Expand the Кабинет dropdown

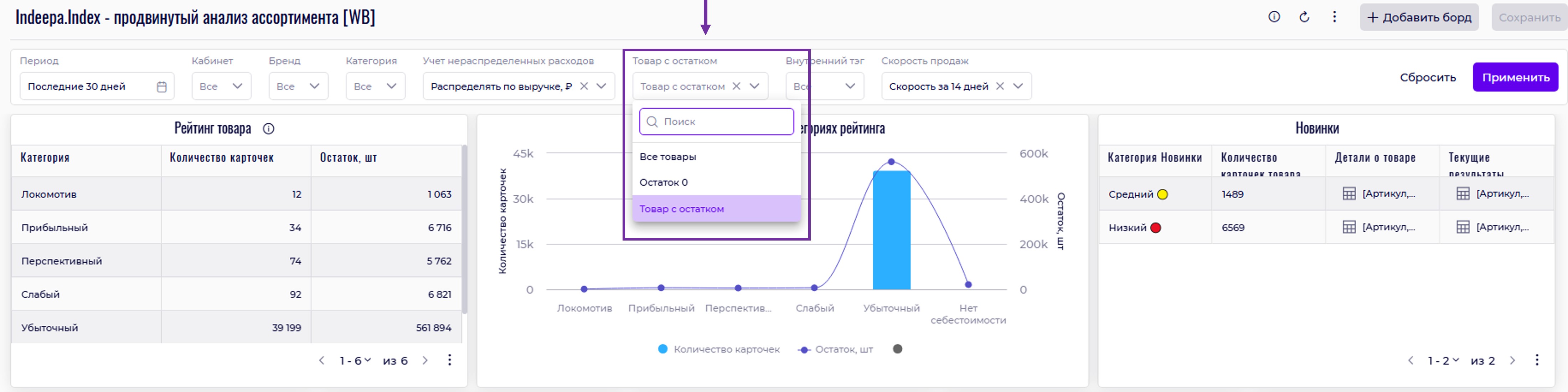click(221, 87)
